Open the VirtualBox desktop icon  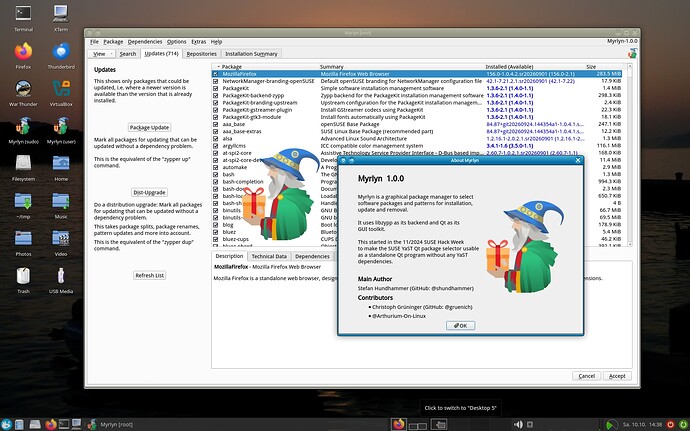point(61,88)
